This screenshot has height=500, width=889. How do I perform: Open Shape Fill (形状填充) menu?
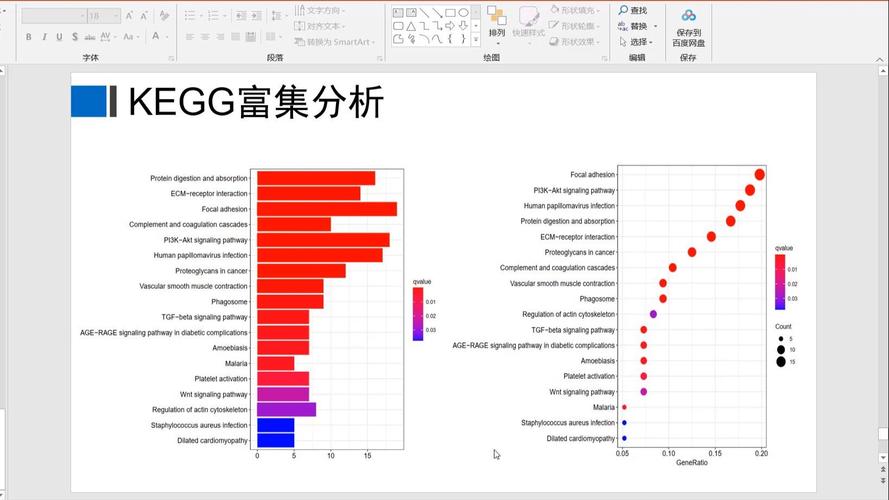(x=576, y=10)
